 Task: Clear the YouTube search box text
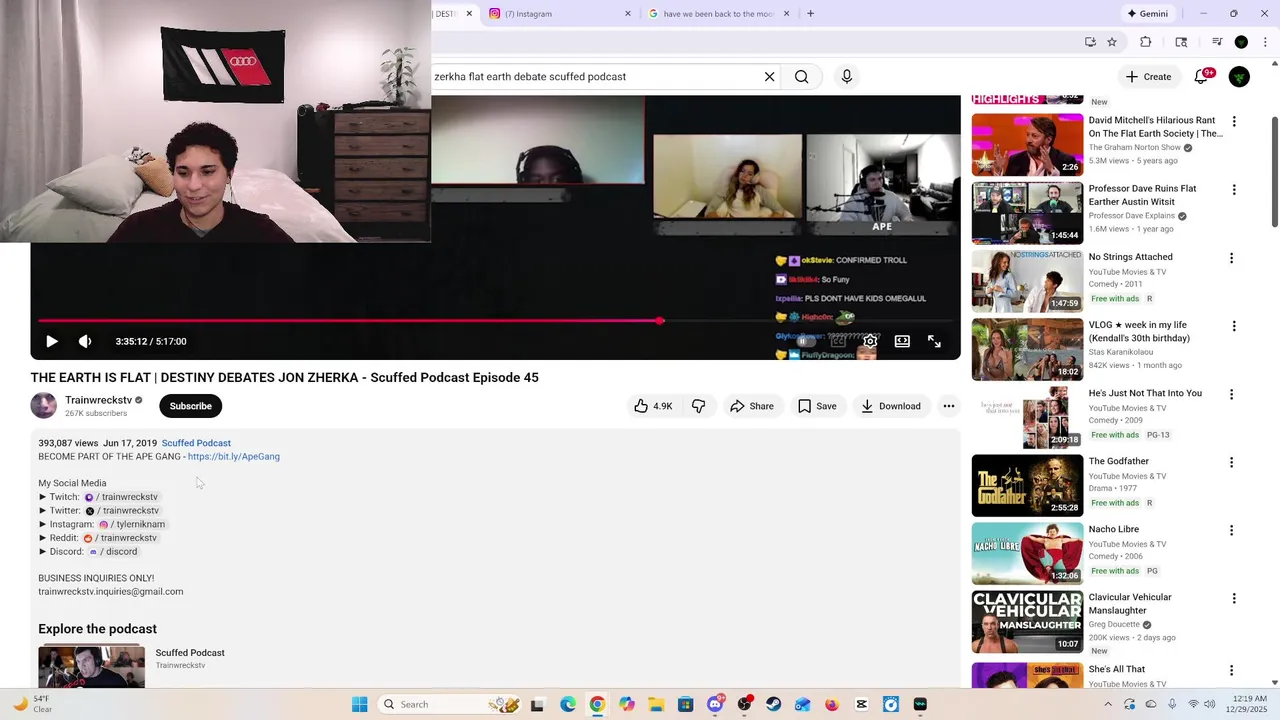[769, 76]
